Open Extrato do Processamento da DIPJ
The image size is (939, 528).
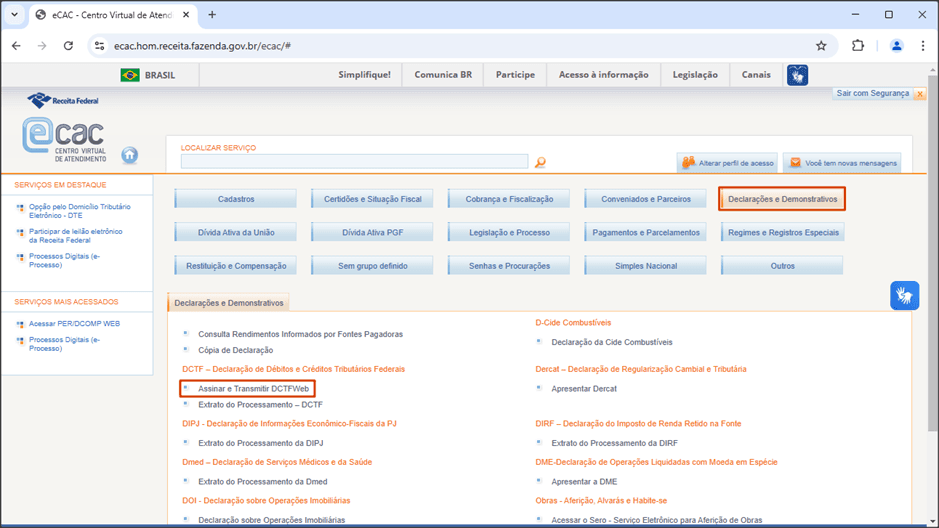click(x=261, y=443)
